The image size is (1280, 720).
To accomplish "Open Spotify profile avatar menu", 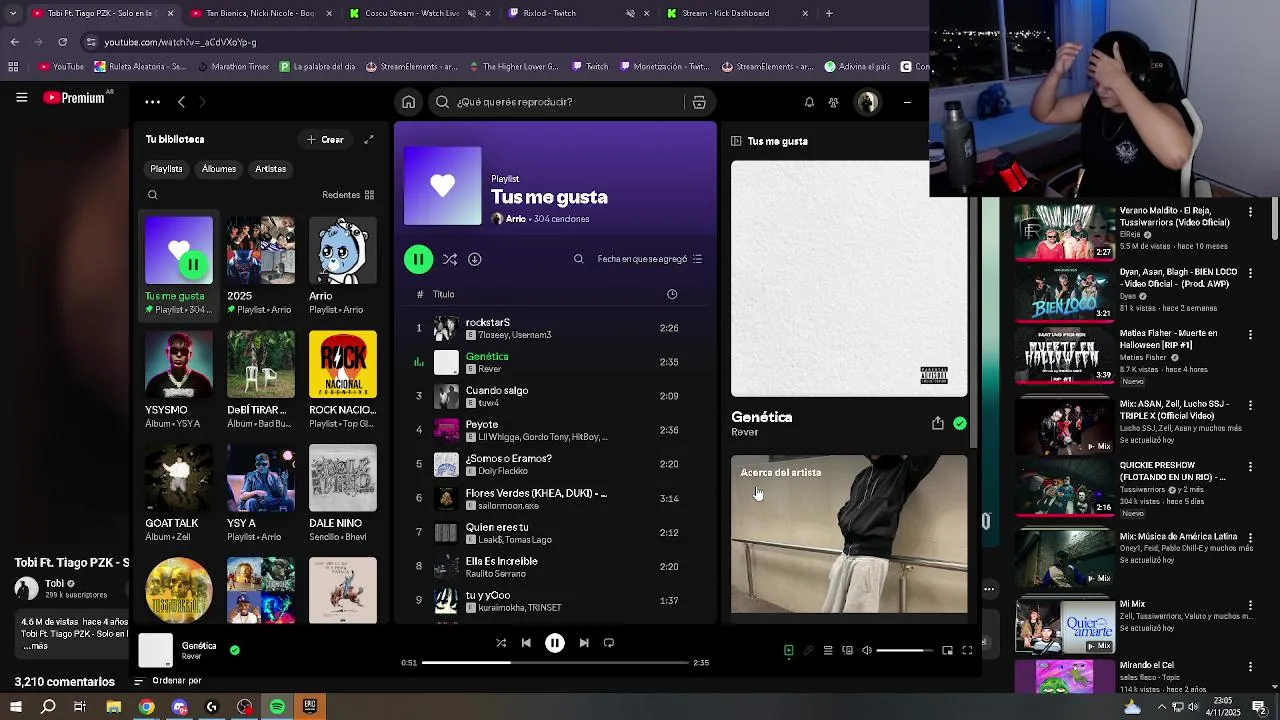I will point(868,102).
